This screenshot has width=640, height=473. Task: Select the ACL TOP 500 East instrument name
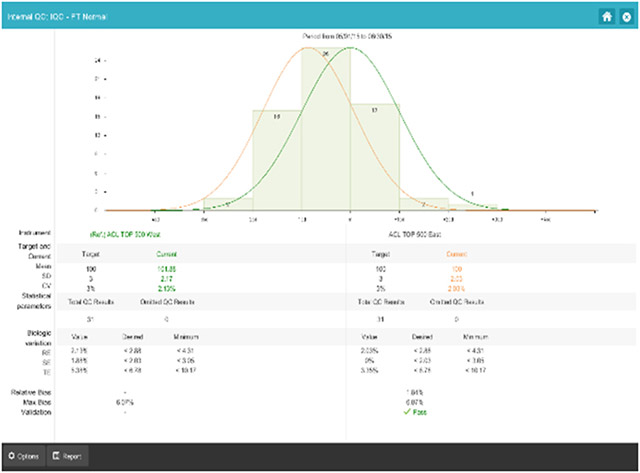(x=415, y=235)
